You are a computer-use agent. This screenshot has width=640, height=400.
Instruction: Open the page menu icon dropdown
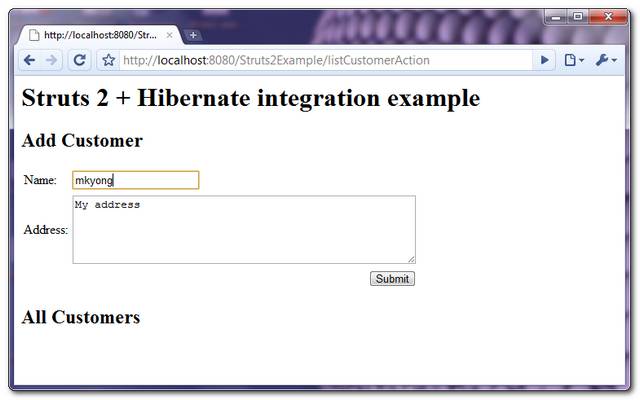[x=574, y=60]
